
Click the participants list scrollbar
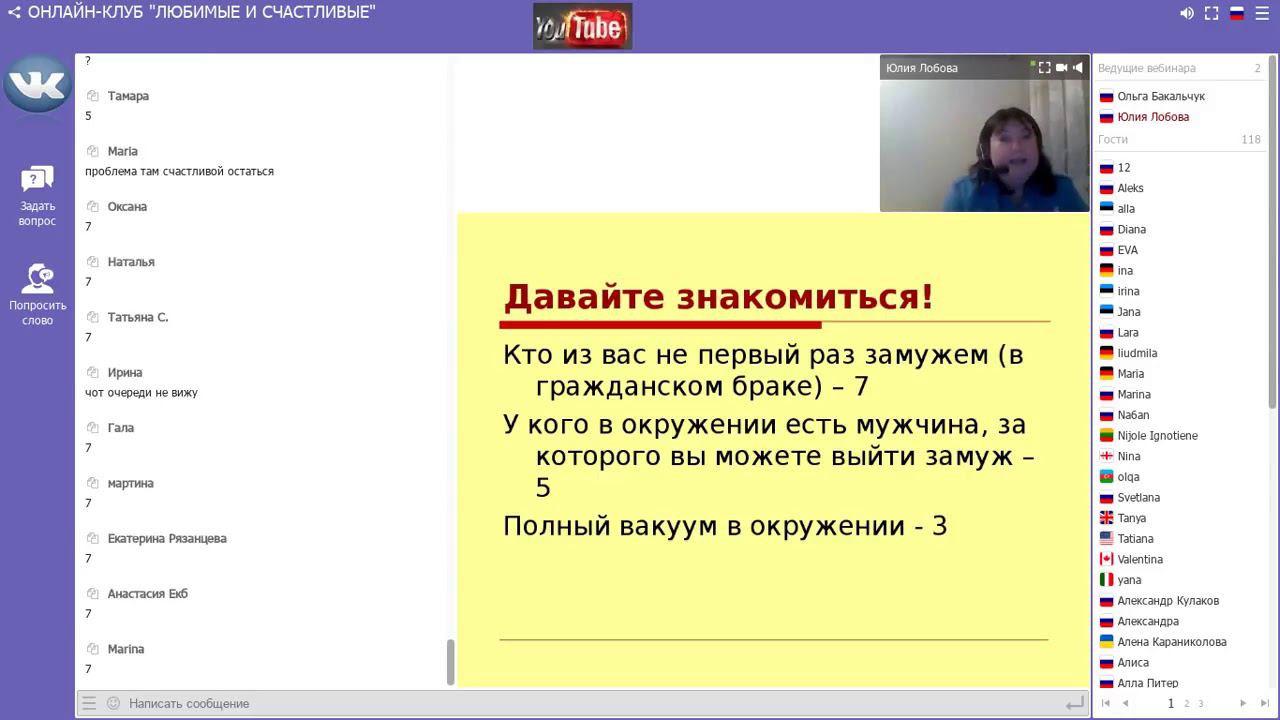[1274, 230]
